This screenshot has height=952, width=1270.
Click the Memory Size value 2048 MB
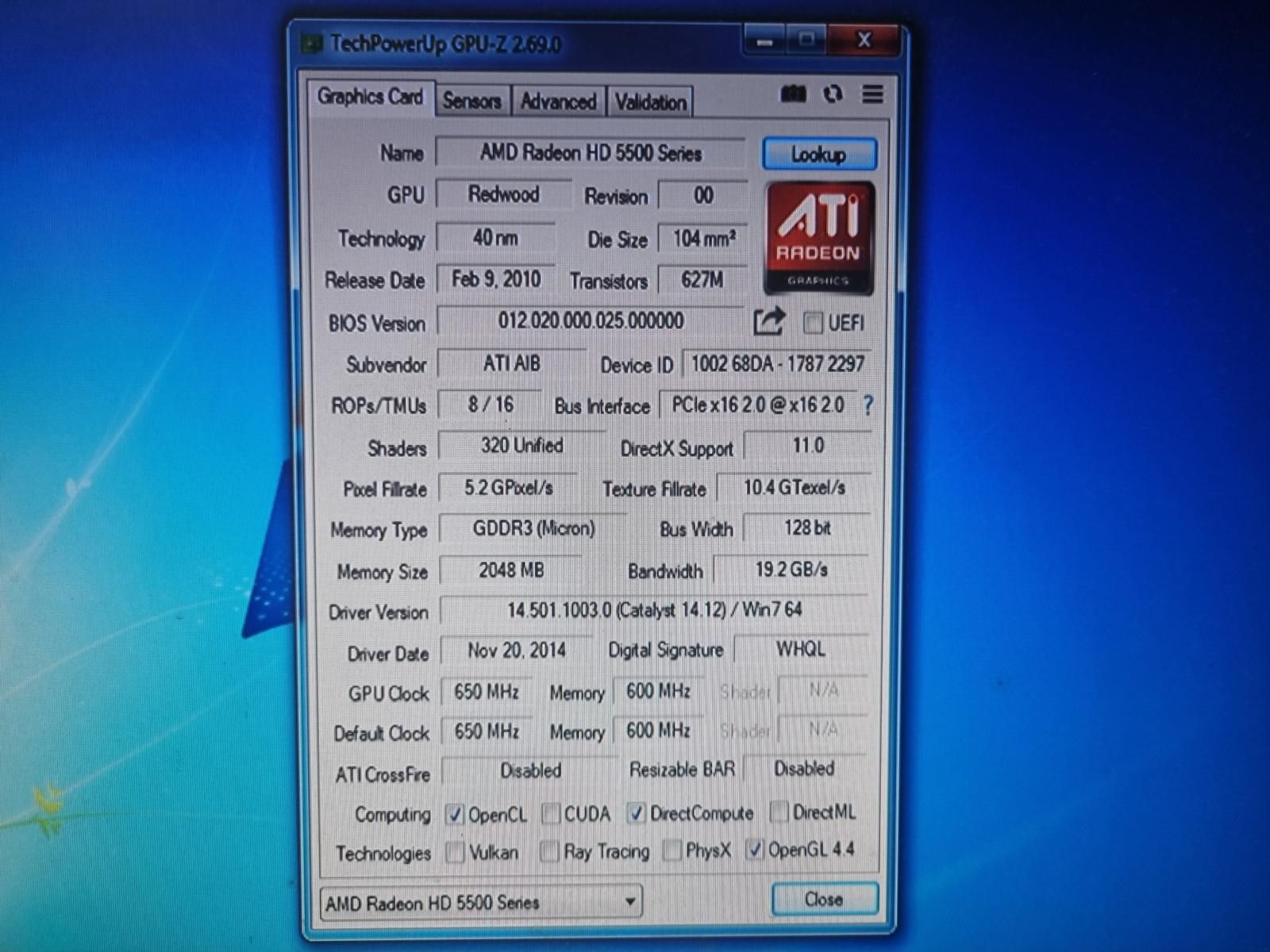pos(511,570)
